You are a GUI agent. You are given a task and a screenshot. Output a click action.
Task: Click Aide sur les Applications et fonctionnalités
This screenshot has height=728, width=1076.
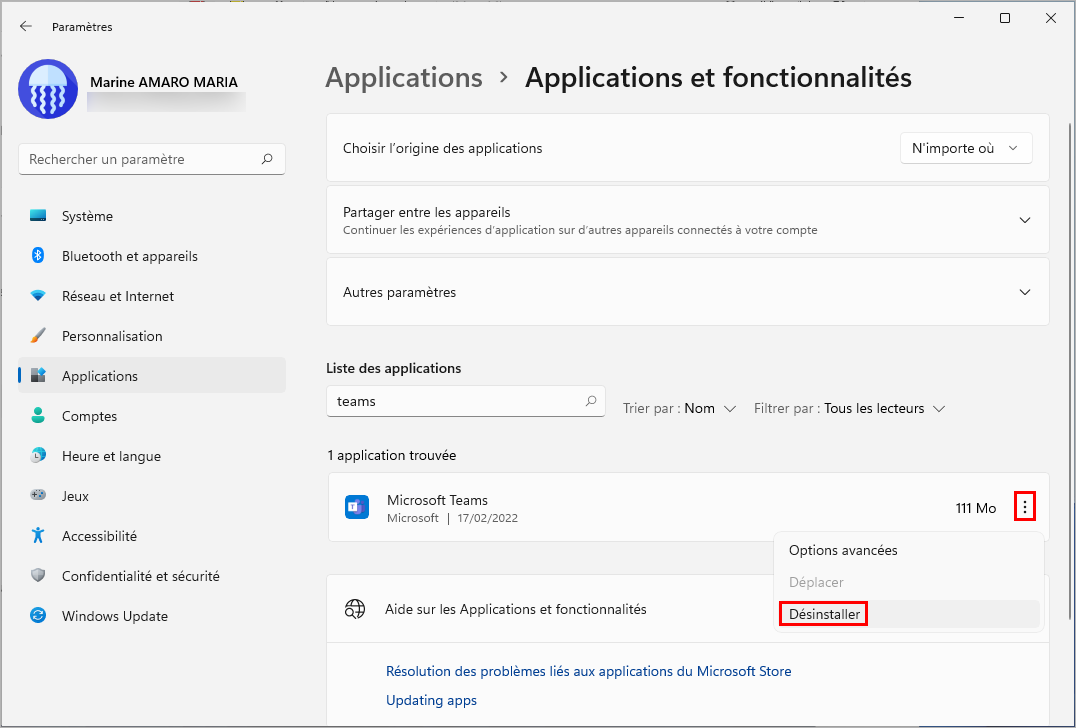pos(515,609)
